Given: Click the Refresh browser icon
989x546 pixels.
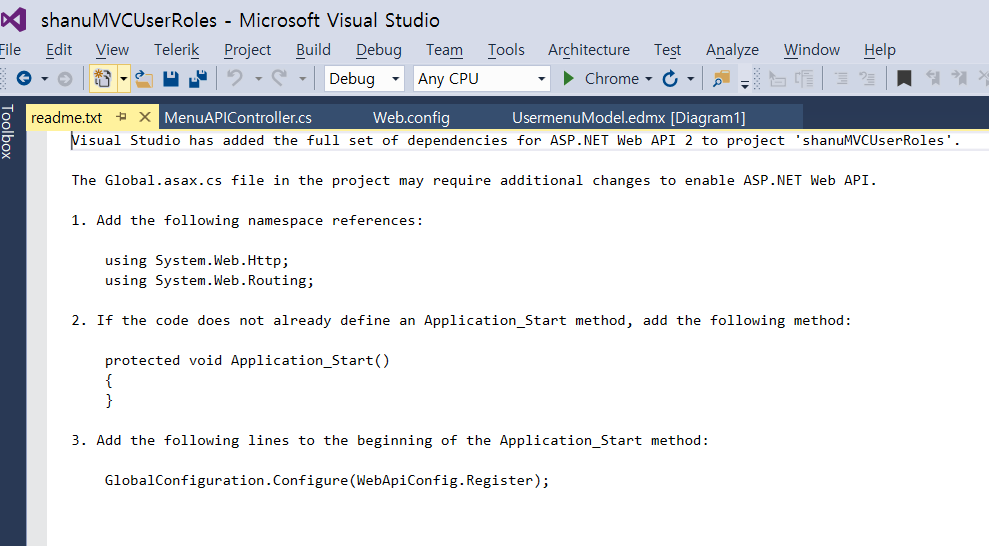Looking at the screenshot, I should point(669,78).
